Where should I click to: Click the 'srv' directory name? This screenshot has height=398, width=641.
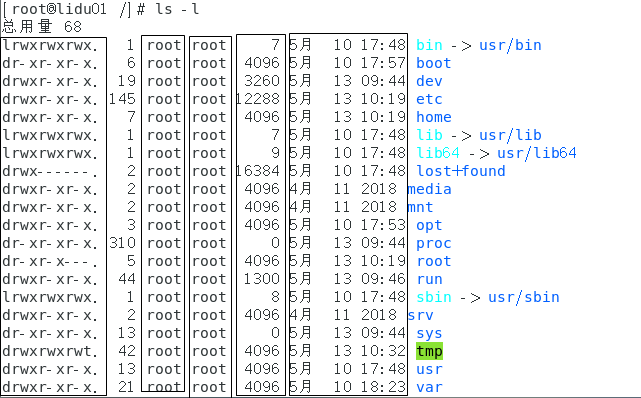tap(421, 315)
